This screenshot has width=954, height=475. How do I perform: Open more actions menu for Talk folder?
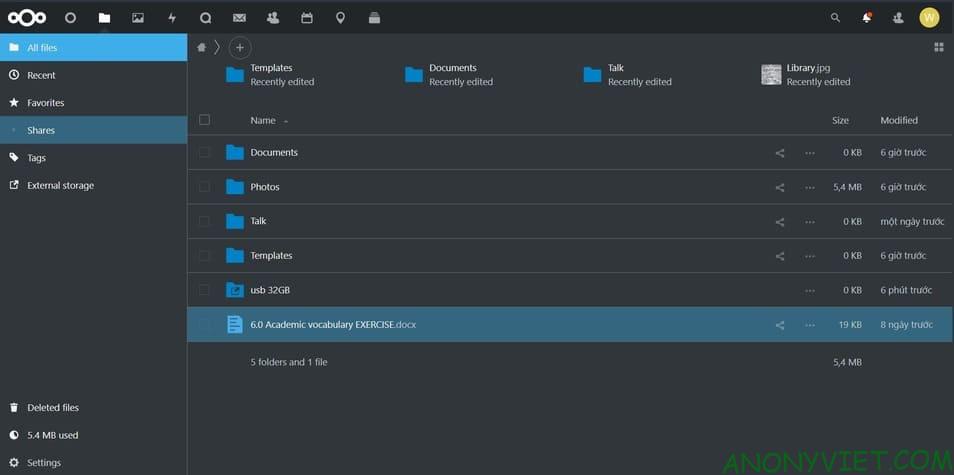coord(809,222)
